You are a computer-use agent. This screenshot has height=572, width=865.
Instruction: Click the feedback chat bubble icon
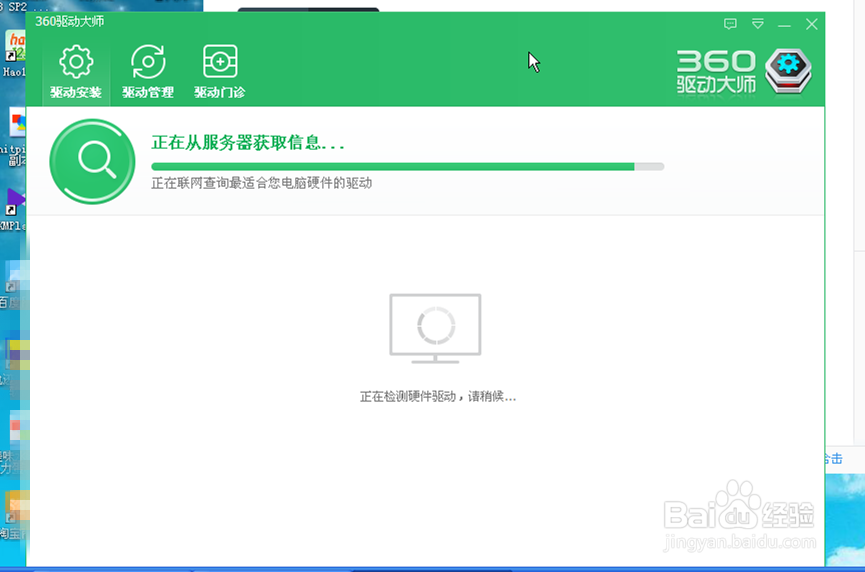point(730,24)
